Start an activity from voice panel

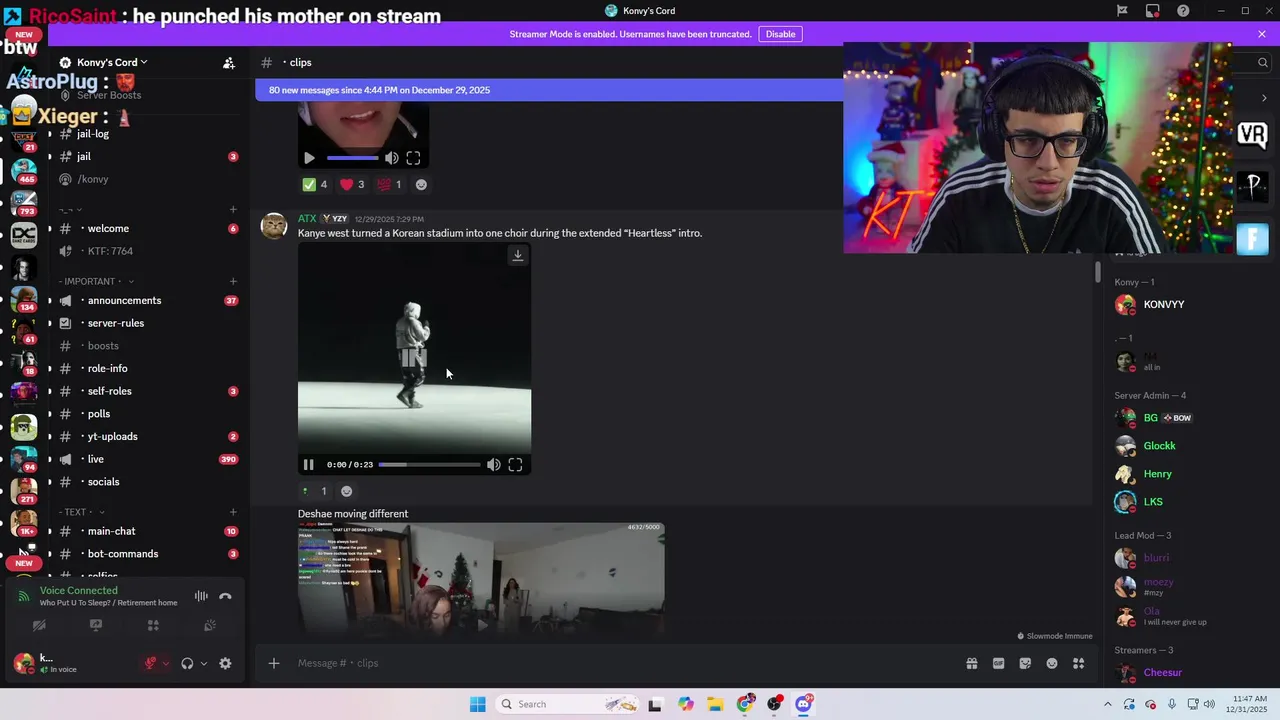(x=153, y=625)
